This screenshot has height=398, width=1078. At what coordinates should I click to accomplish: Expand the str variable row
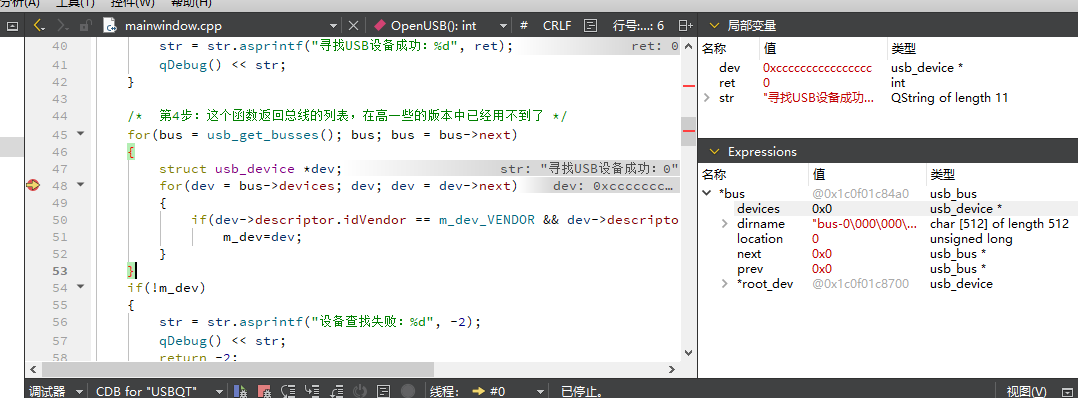[x=707, y=98]
